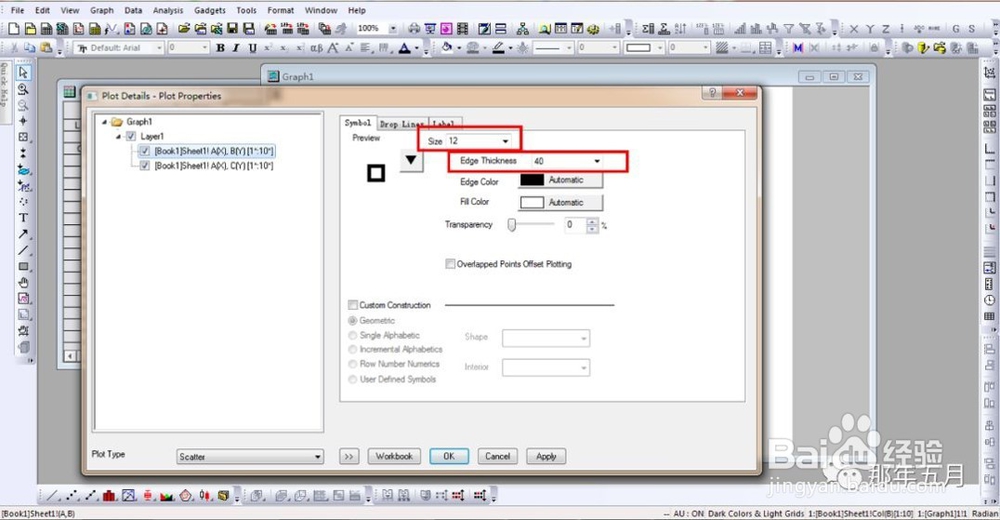Image resolution: width=1000 pixels, height=520 pixels.
Task: Enable Overlapped Points Offset Plotting
Action: (450, 264)
